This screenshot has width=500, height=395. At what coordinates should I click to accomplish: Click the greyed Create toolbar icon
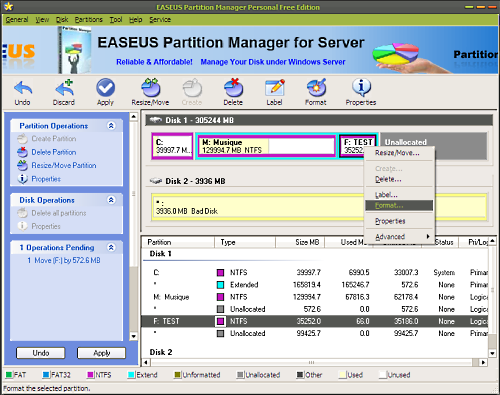click(x=192, y=88)
